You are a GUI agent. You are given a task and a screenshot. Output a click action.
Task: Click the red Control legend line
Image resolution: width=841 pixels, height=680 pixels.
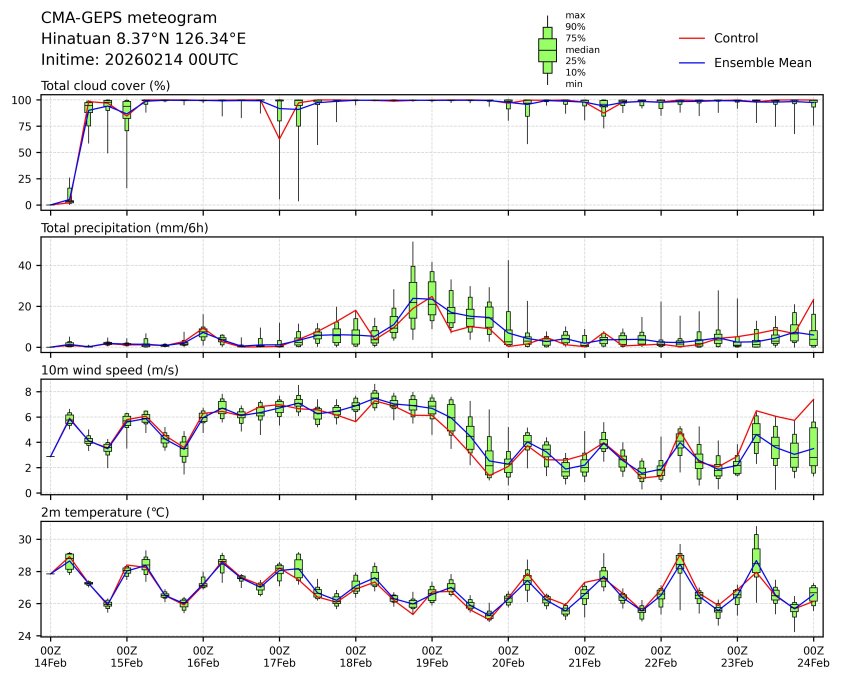coord(692,38)
